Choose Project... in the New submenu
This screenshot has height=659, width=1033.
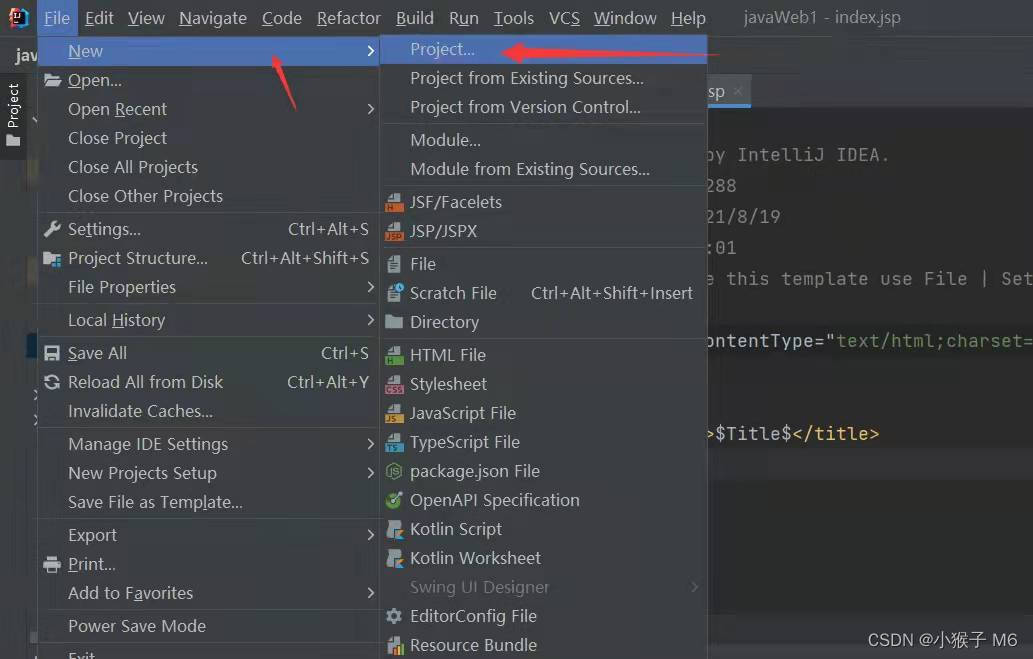pos(544,49)
